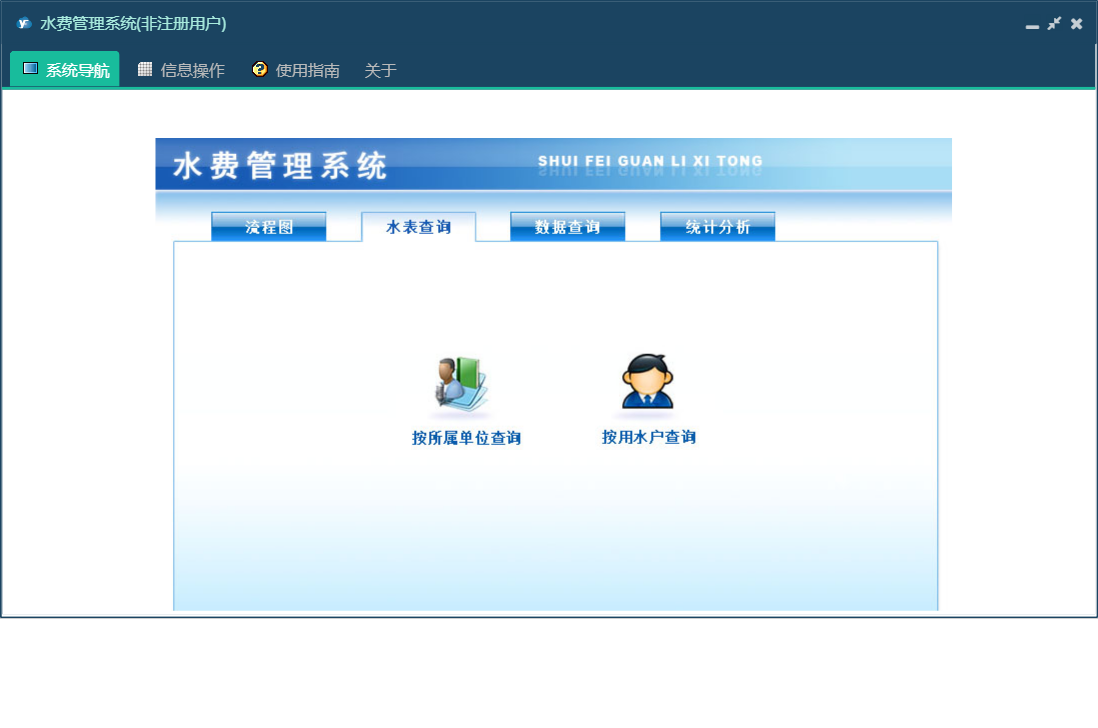Restore down the window with arrows icon
Viewport: 1098px width, 728px height.
[x=1054, y=24]
